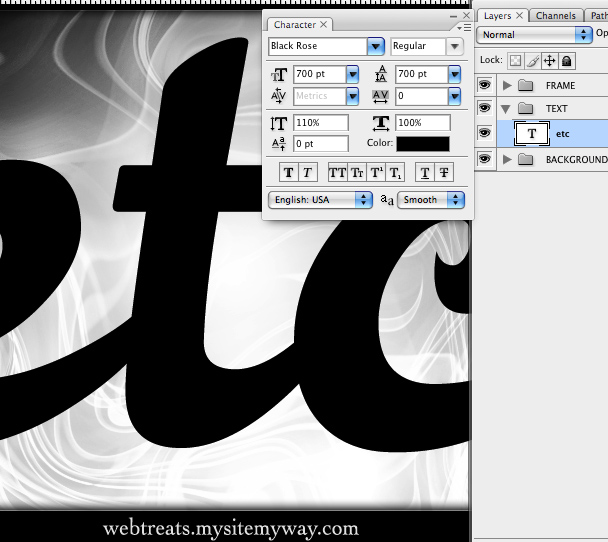Enable All Caps text style
This screenshot has width=608, height=542.
tap(338, 173)
